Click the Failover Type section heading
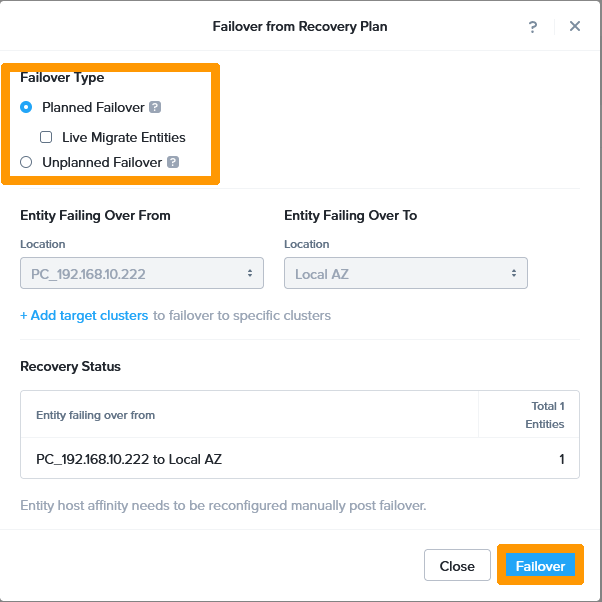This screenshot has width=602, height=602. (62, 77)
